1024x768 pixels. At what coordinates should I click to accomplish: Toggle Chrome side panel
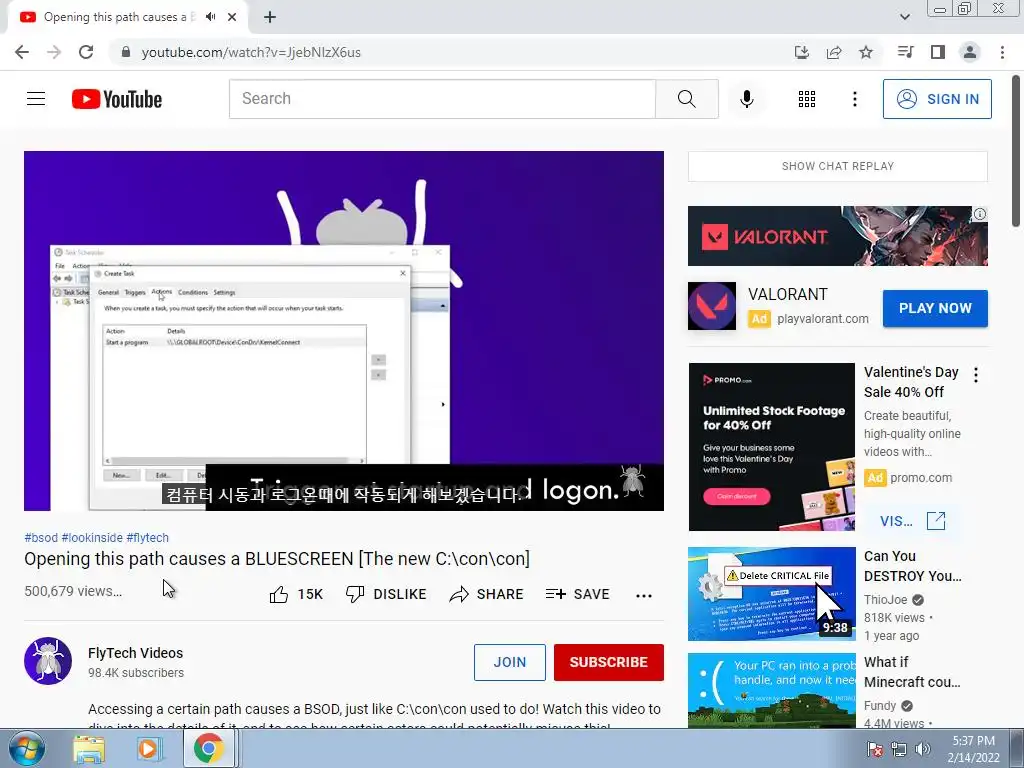pos(938,52)
